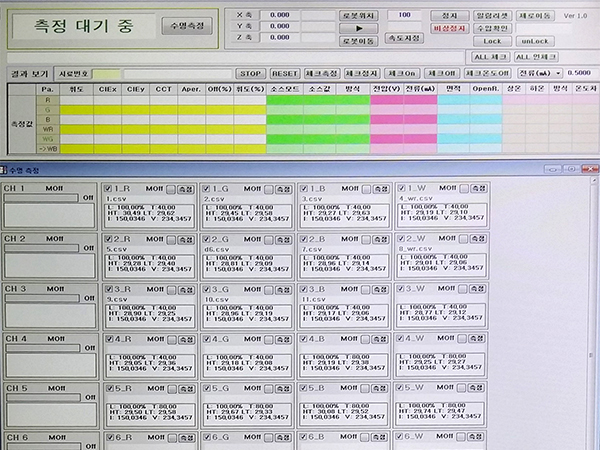
Task: Click the Z 축 value field
Action: click(280, 38)
